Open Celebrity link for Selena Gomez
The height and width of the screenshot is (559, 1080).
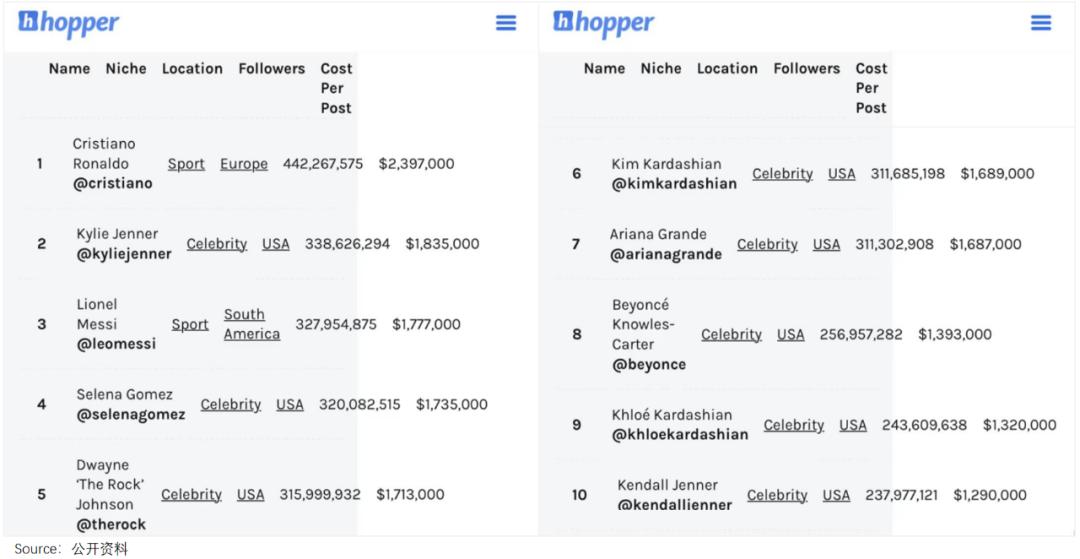tap(231, 404)
